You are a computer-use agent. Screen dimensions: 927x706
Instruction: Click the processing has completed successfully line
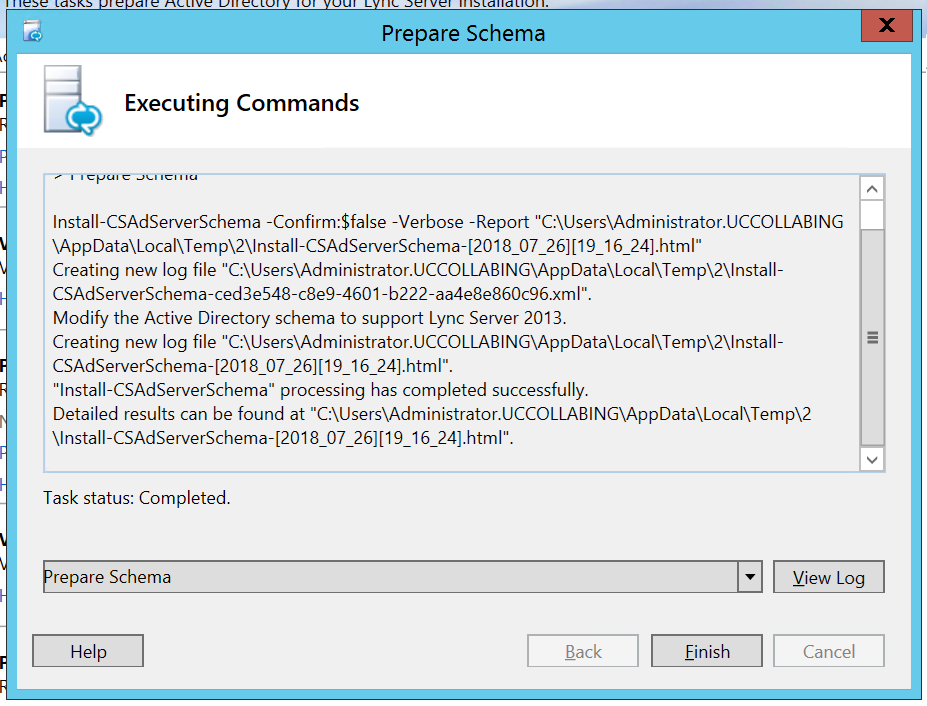click(320, 390)
